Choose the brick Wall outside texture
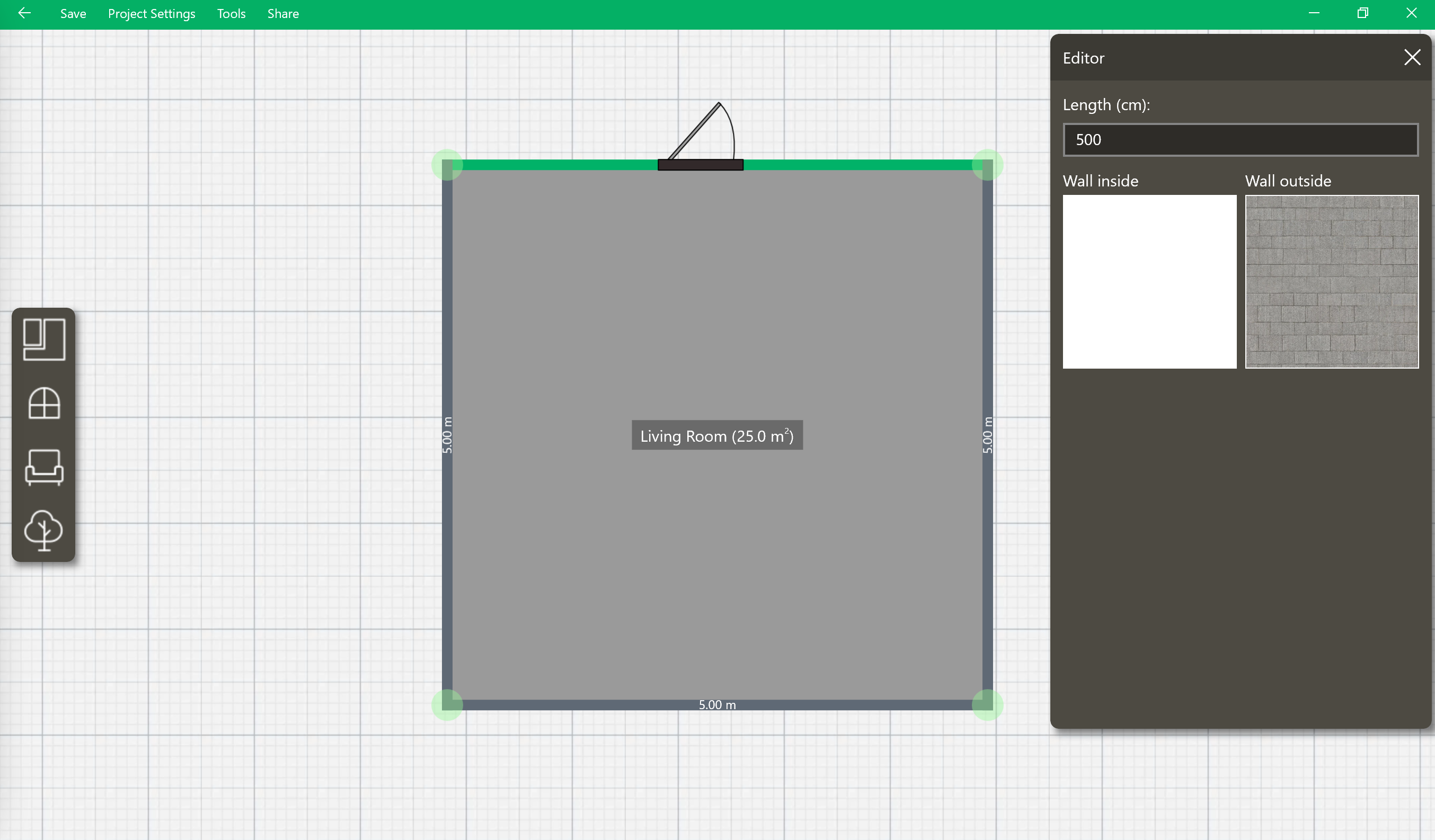 (x=1331, y=282)
